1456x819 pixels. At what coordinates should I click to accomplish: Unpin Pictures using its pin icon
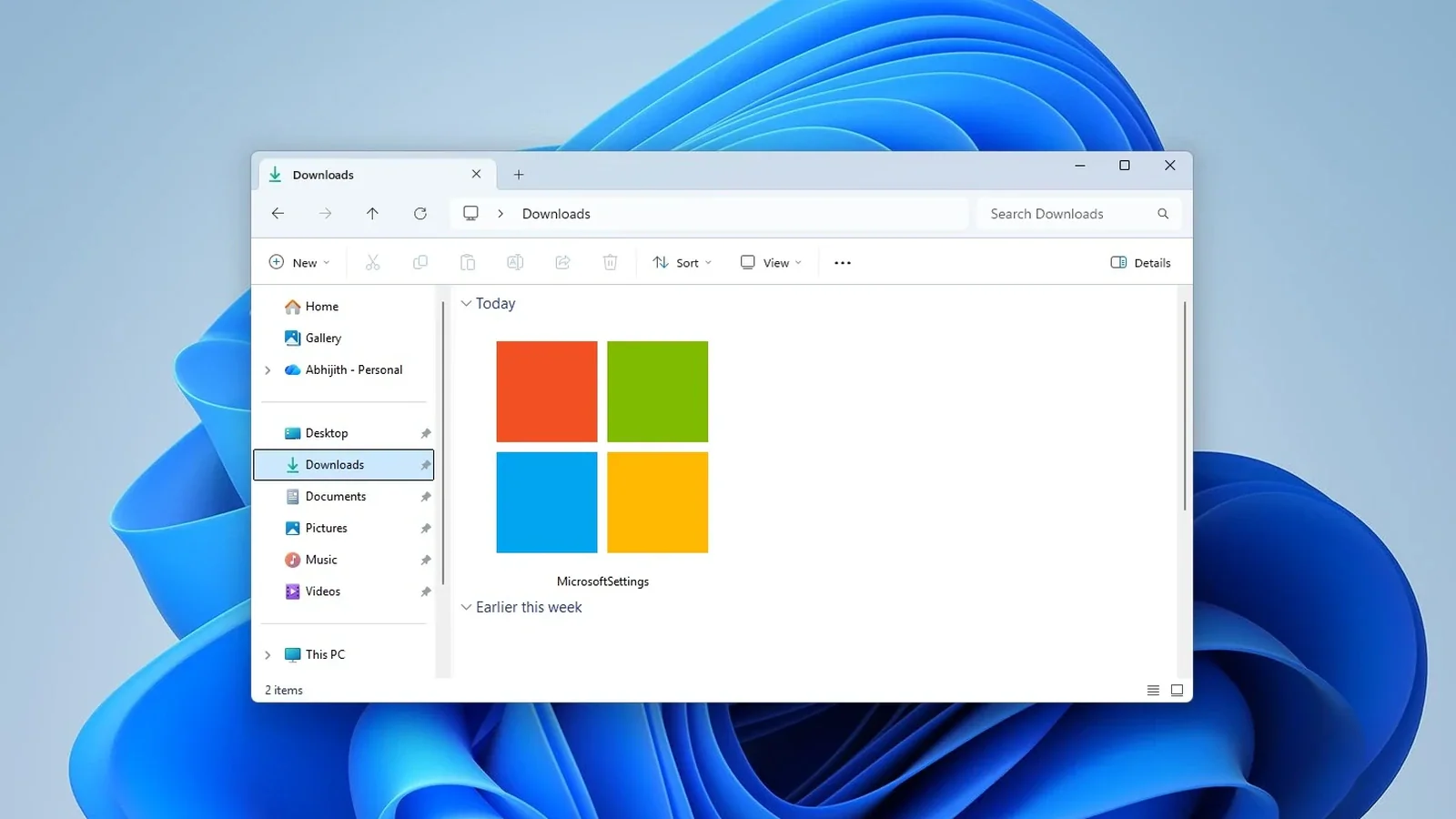(425, 529)
